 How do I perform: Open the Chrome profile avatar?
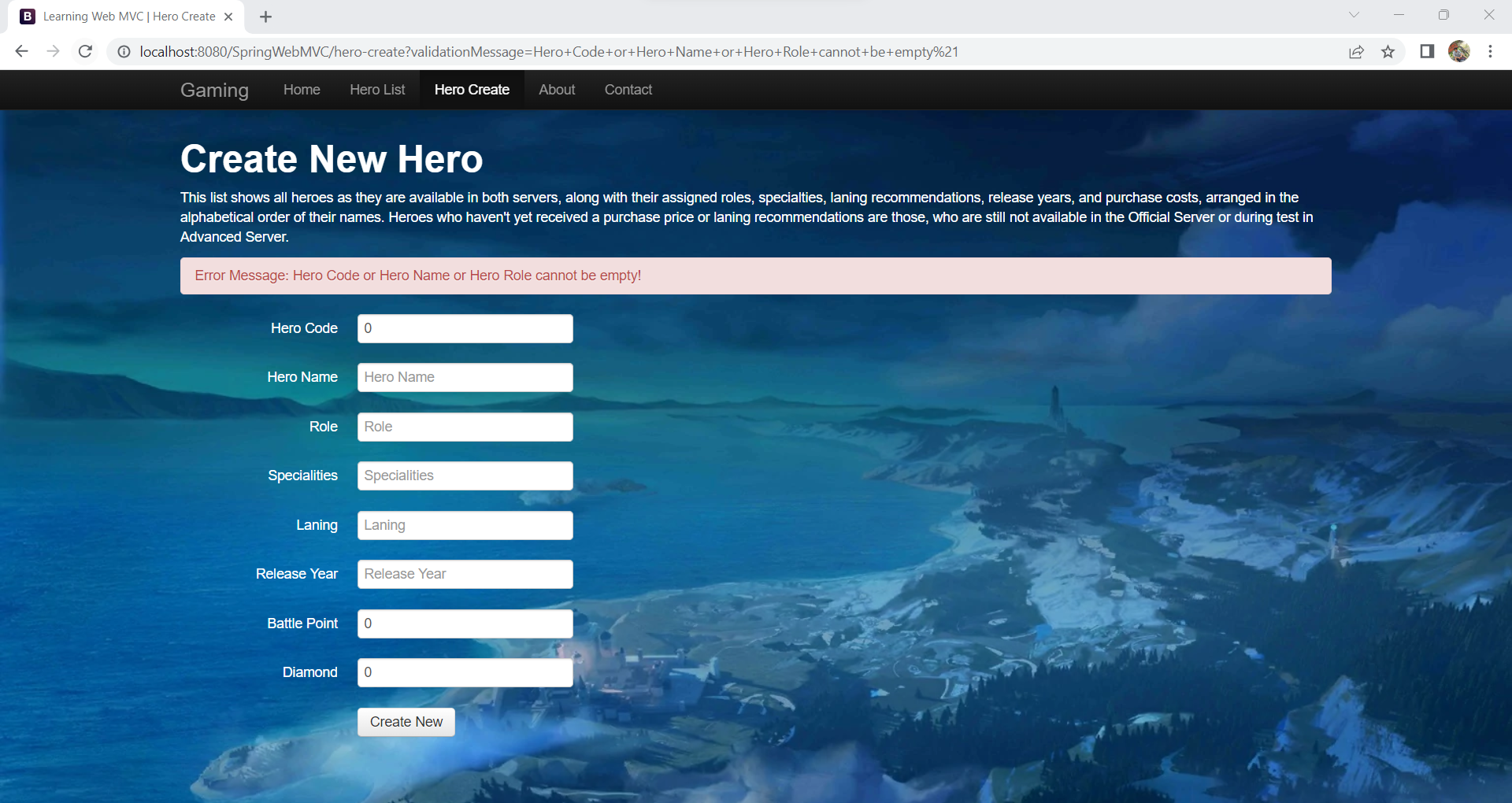click(1458, 51)
